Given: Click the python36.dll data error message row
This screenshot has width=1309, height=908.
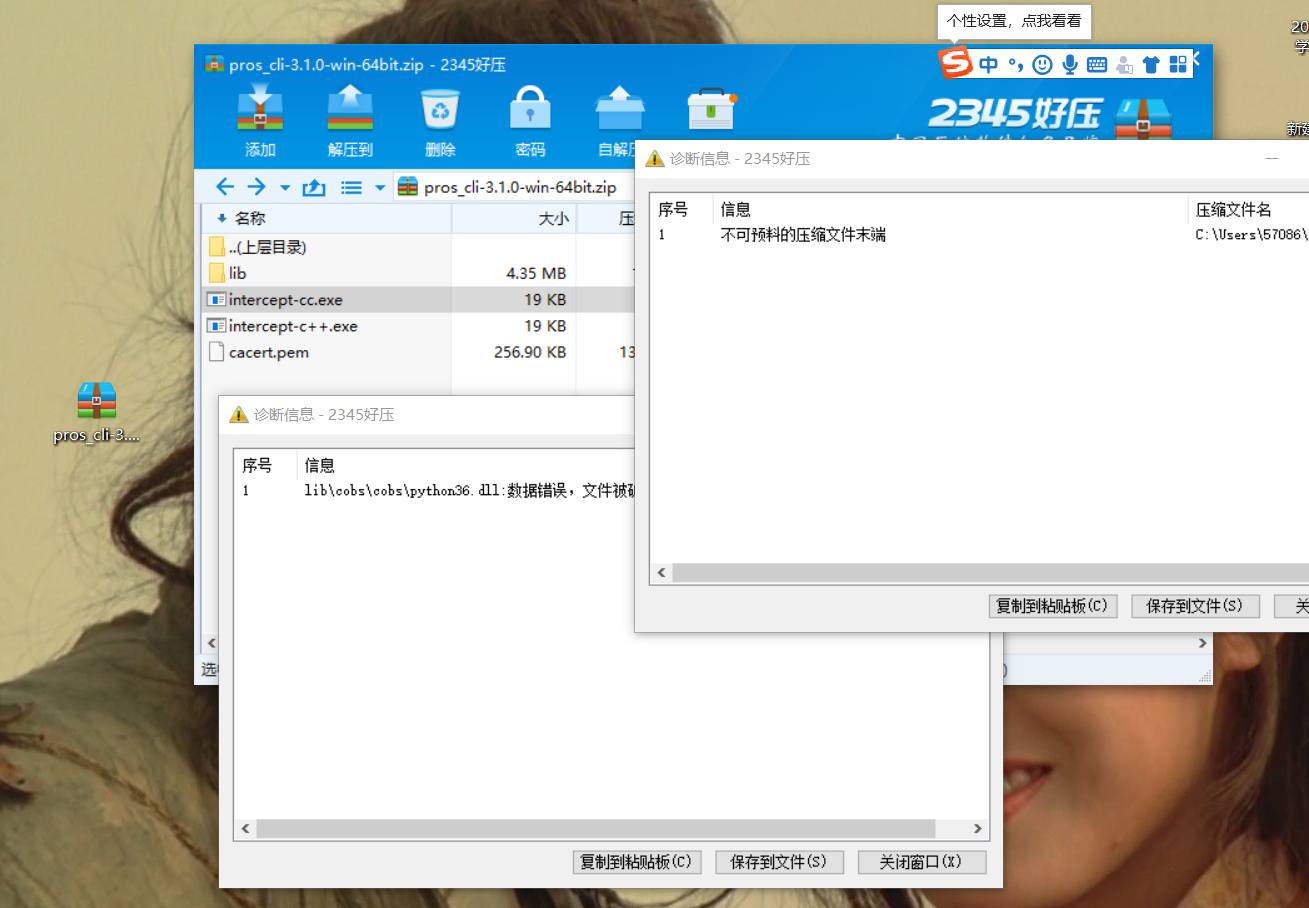Looking at the screenshot, I should 469,491.
